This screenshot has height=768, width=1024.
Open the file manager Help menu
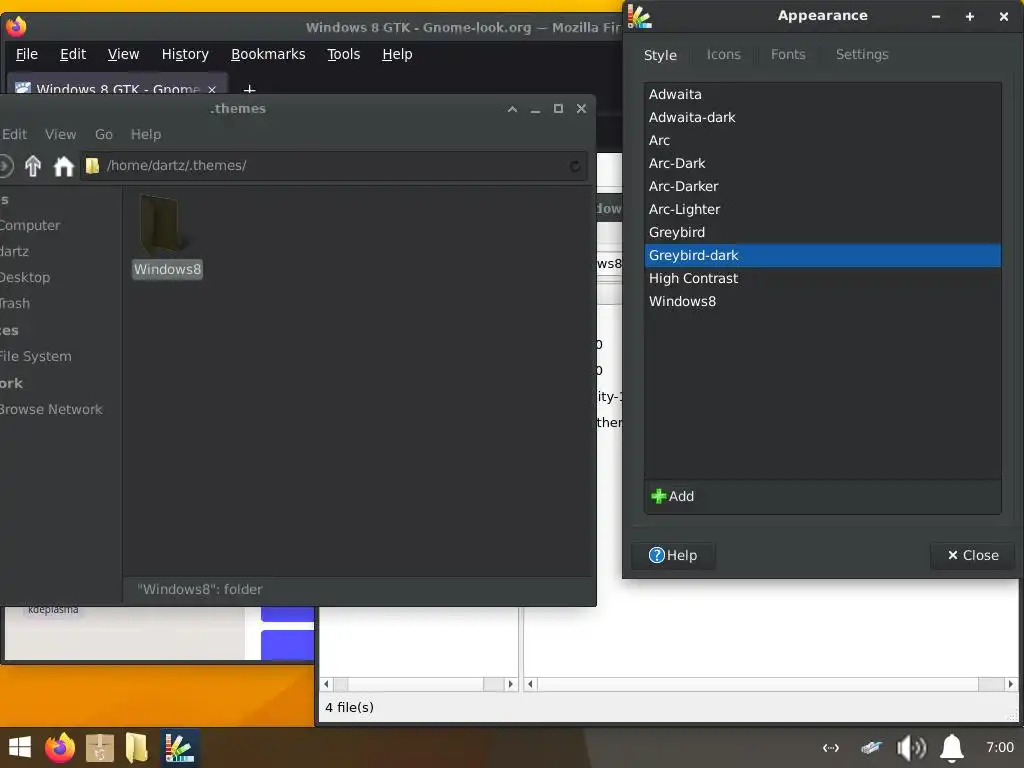(146, 135)
